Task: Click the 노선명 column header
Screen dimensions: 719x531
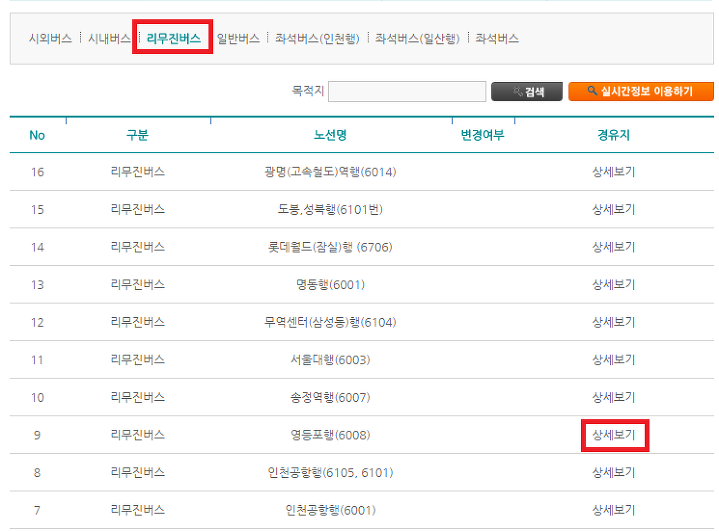Action: [x=330, y=135]
